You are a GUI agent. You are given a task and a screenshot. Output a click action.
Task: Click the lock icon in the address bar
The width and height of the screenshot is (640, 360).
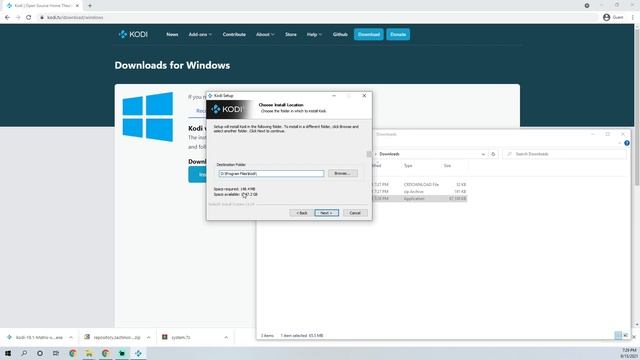pos(42,18)
